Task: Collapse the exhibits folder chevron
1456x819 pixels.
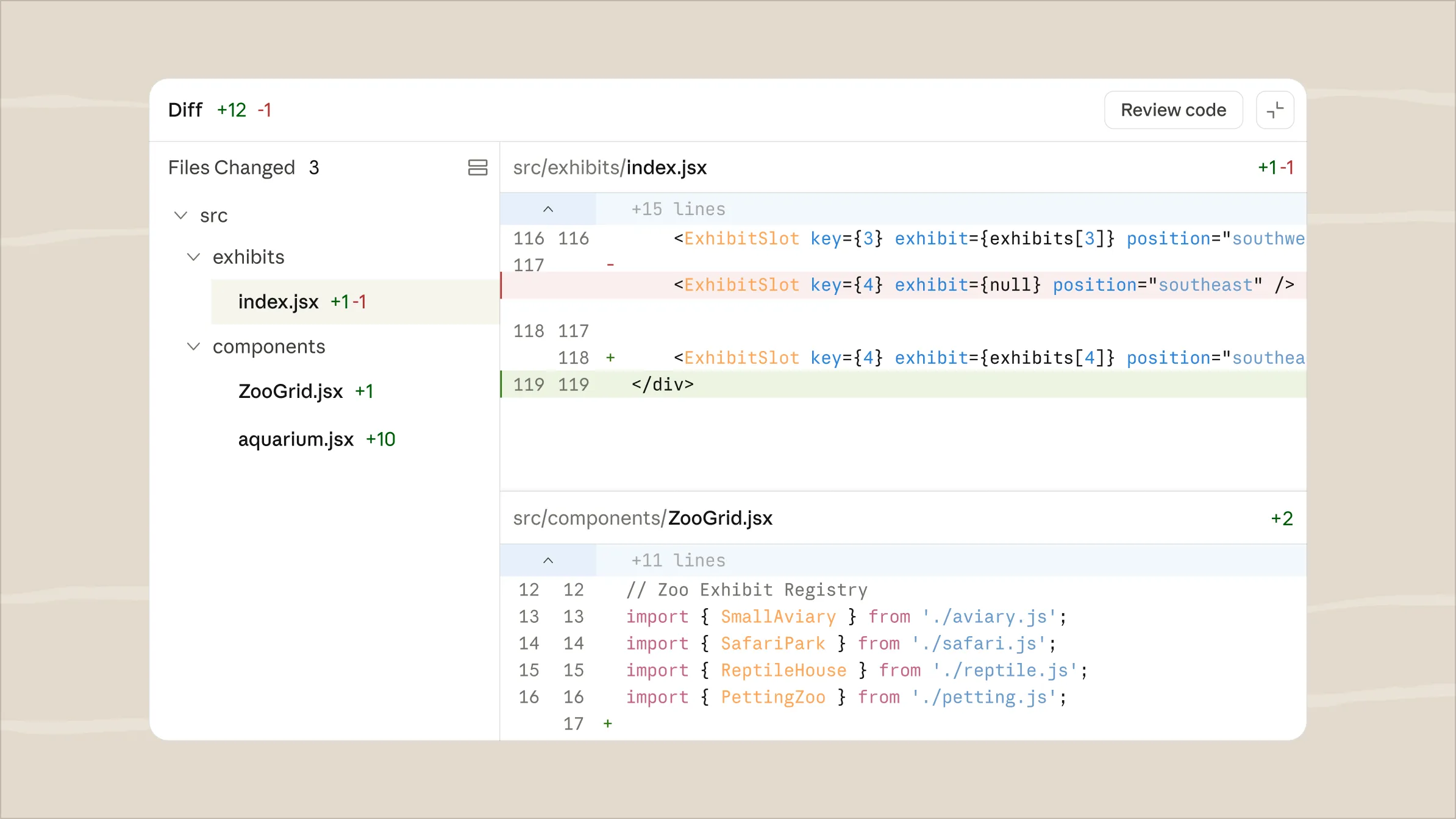Action: coord(193,257)
